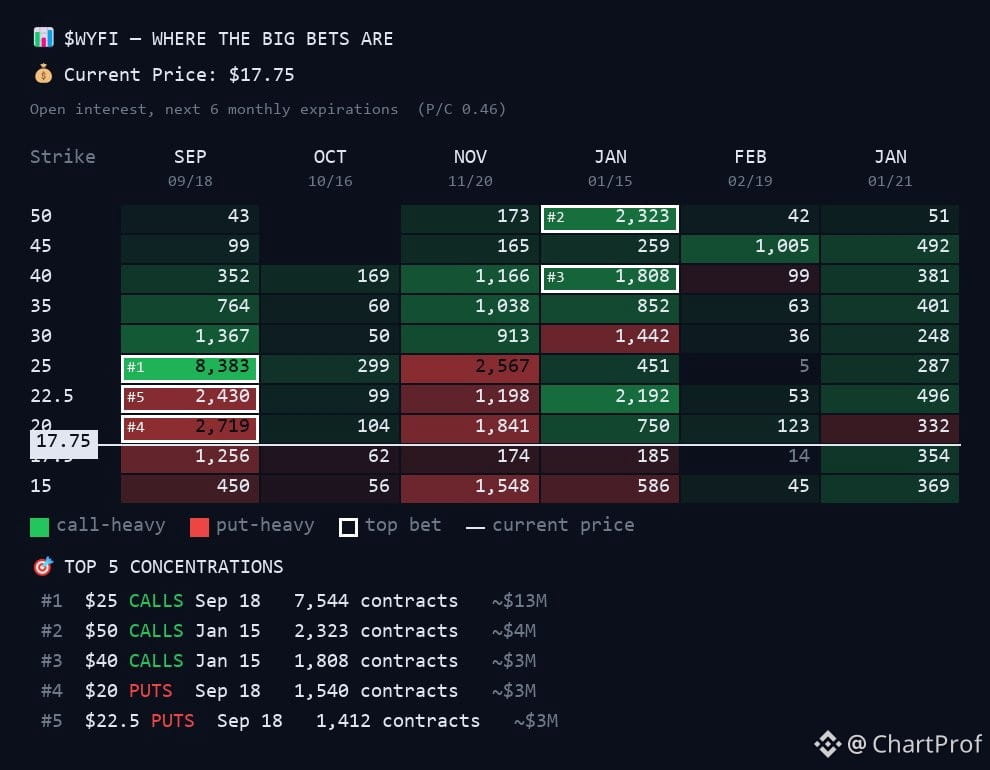Select the JAN 01/21 column header
Screen dimensions: 990x770
[x=890, y=167]
